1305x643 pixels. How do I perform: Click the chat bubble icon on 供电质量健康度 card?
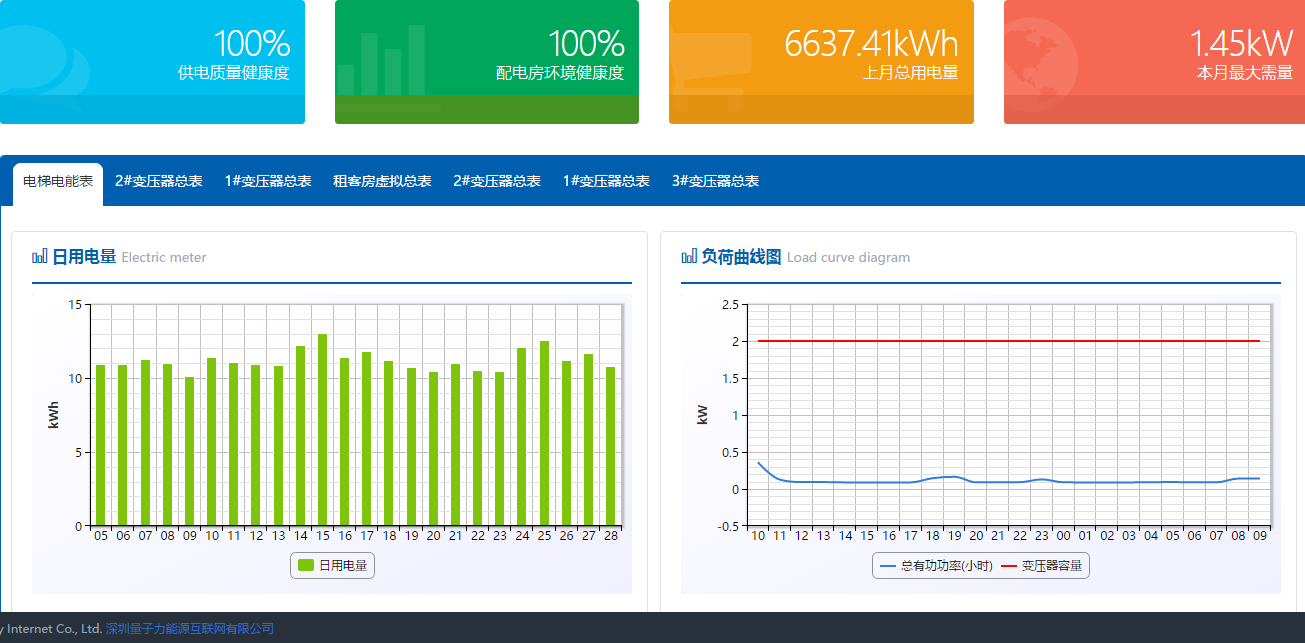pyautogui.click(x=40, y=62)
